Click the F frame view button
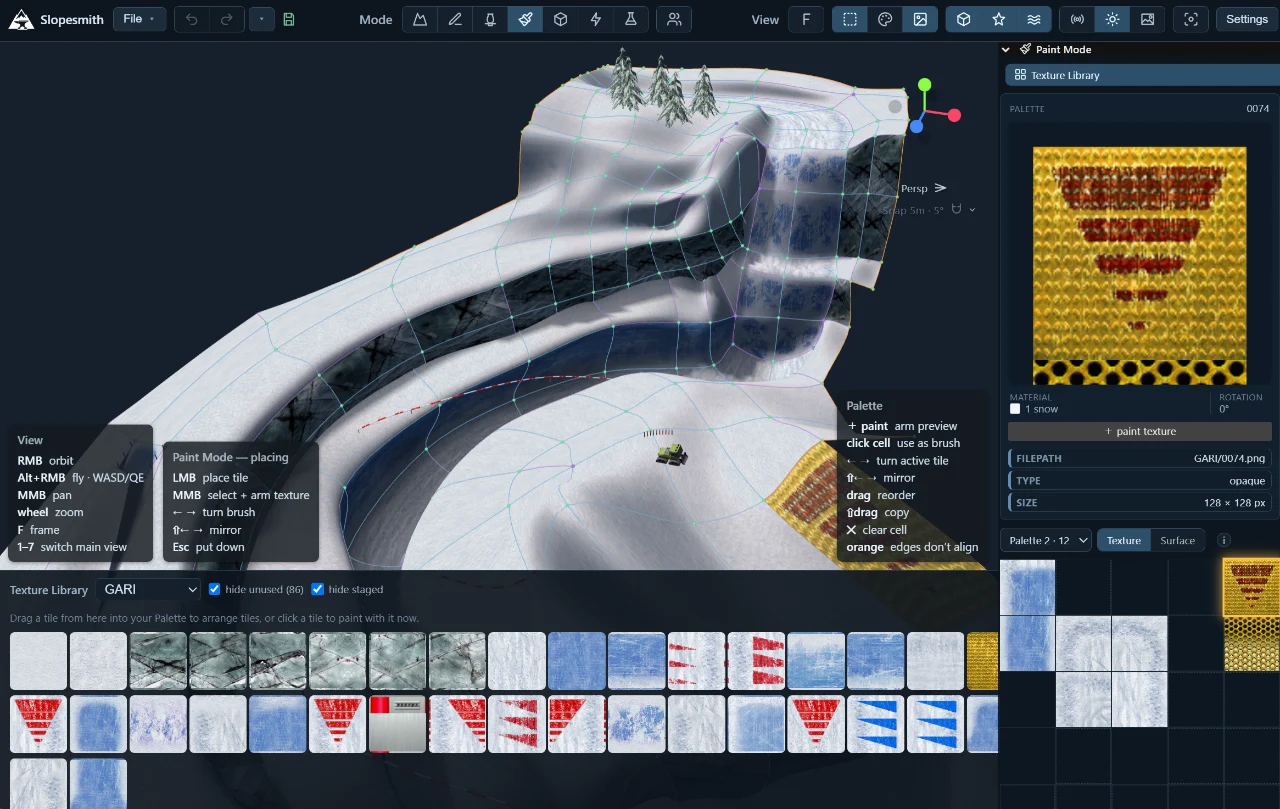Viewport: 1280px width, 809px height. pyautogui.click(x=806, y=19)
